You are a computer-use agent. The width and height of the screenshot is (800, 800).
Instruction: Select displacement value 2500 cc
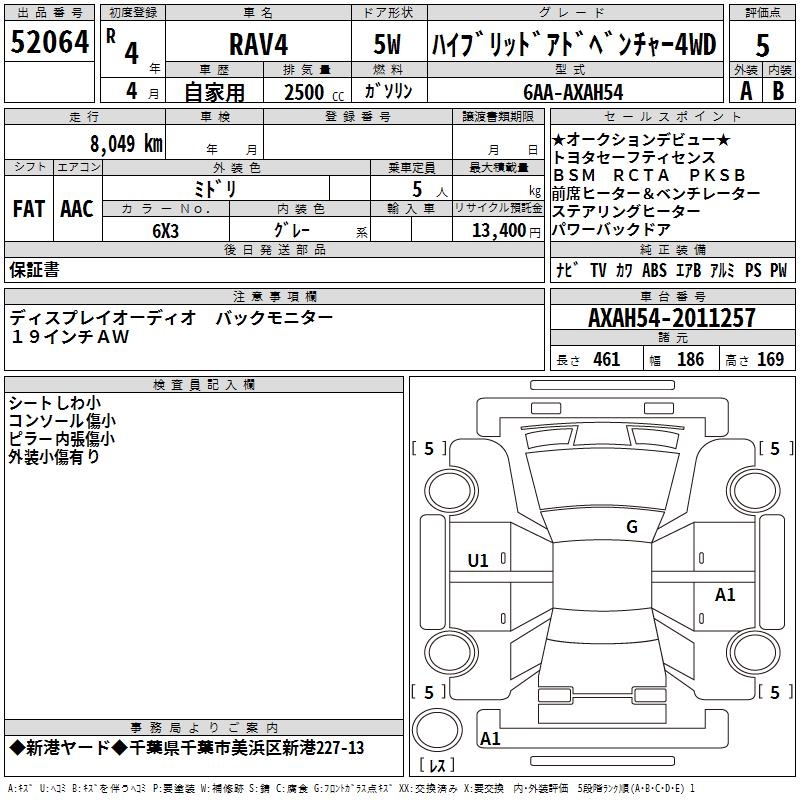coord(314,92)
